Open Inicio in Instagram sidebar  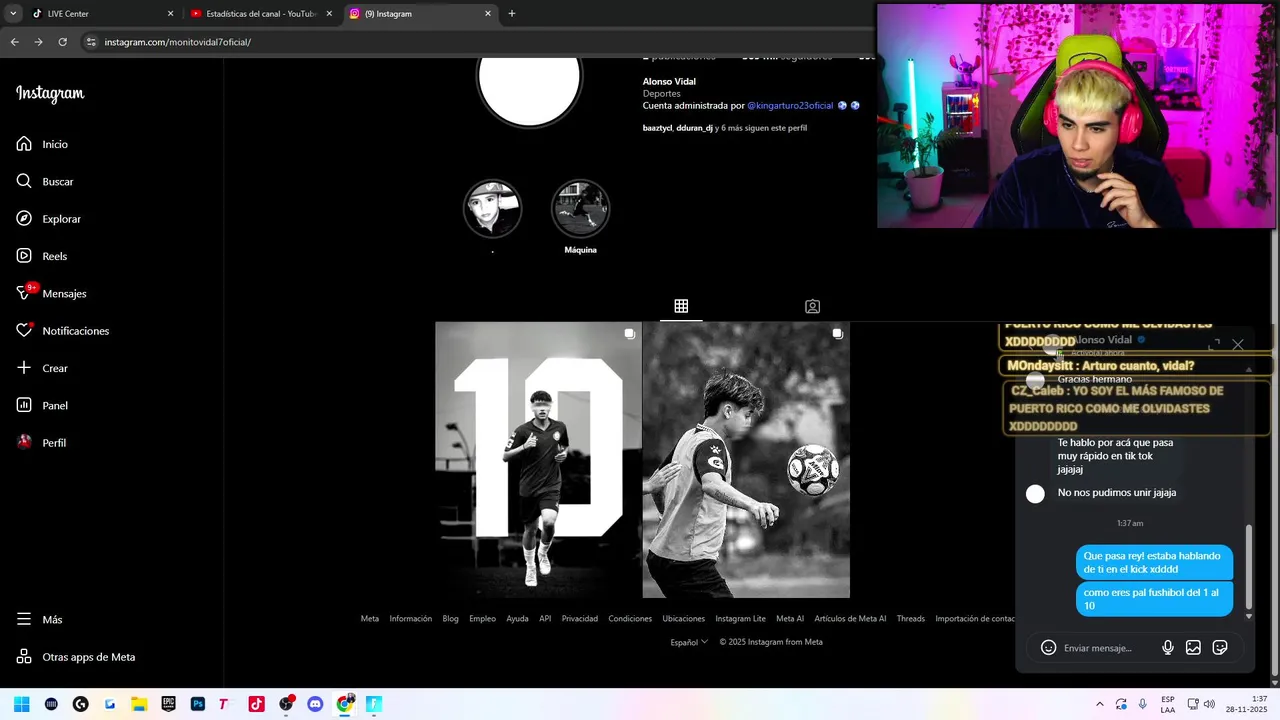point(42,144)
